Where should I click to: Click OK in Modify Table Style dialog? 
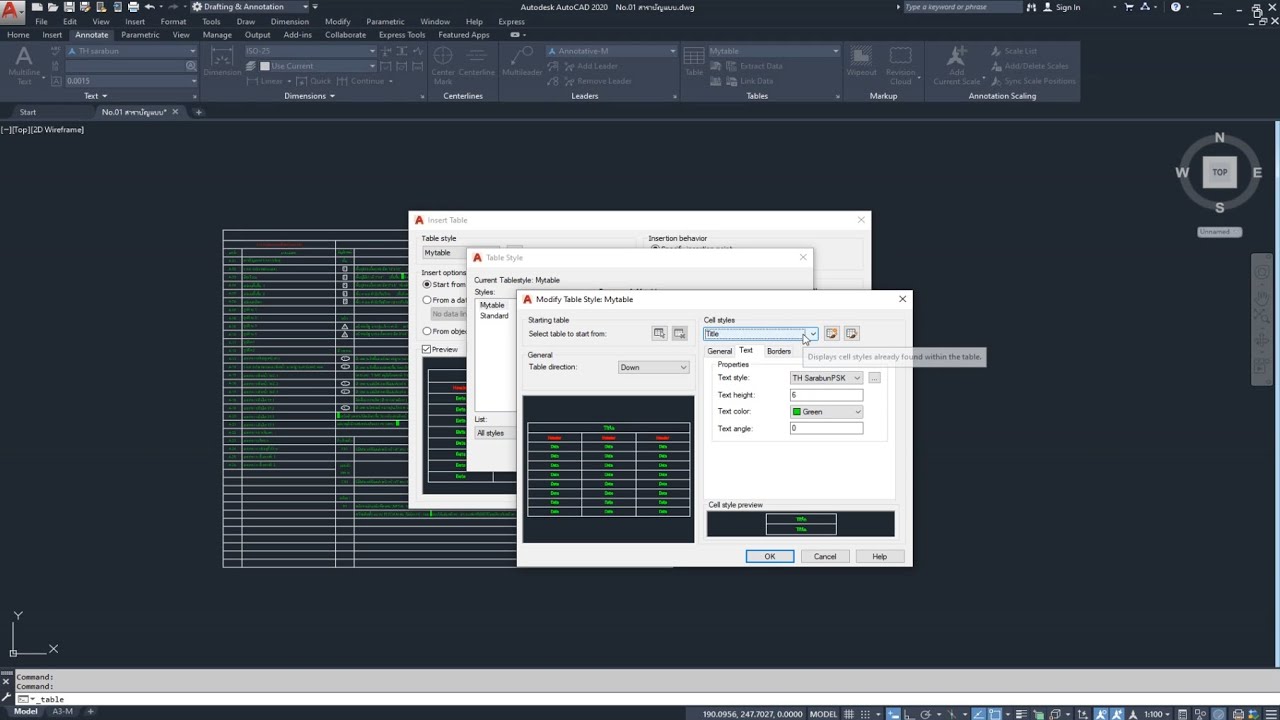770,556
